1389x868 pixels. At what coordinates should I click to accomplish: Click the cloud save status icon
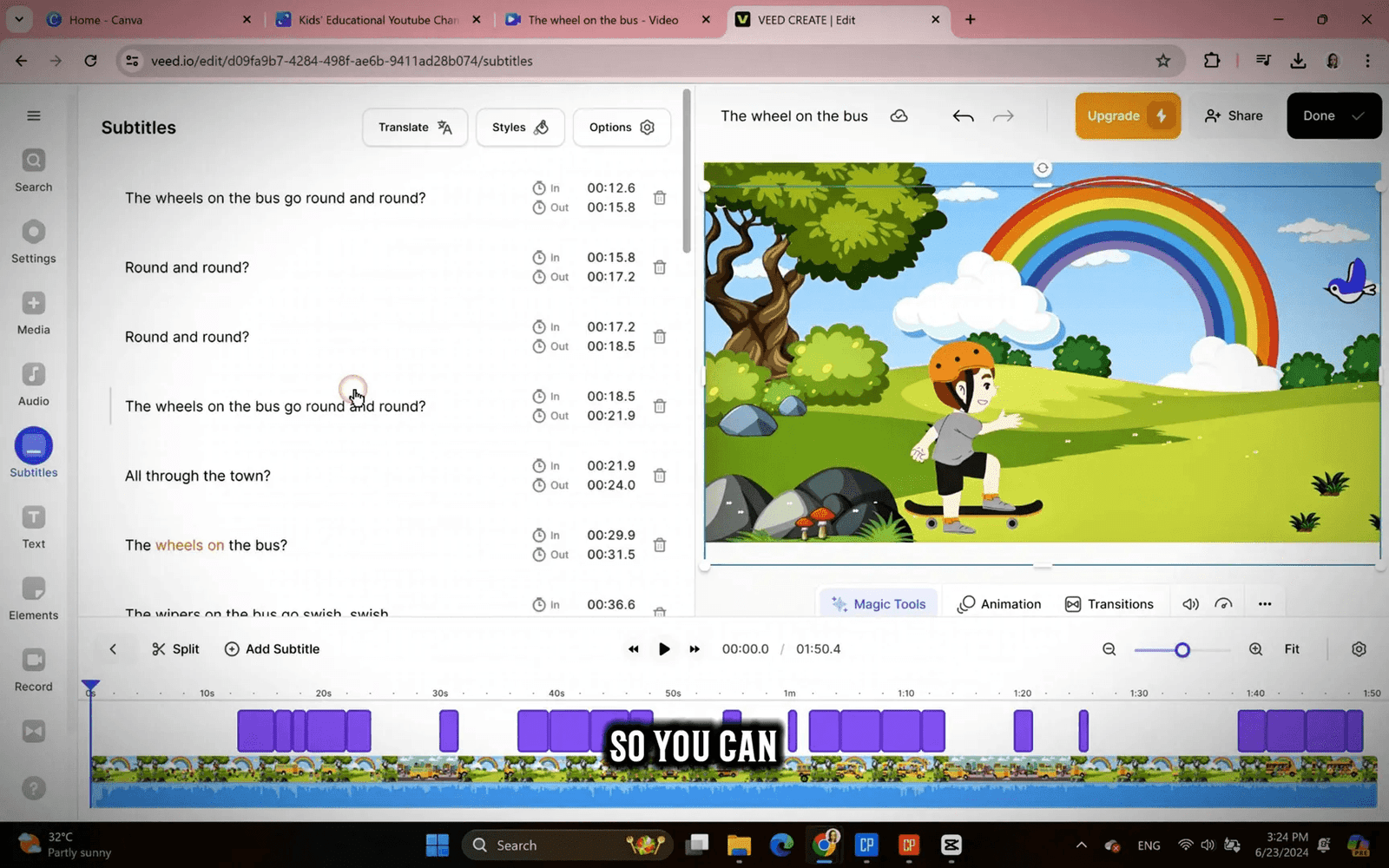click(899, 115)
